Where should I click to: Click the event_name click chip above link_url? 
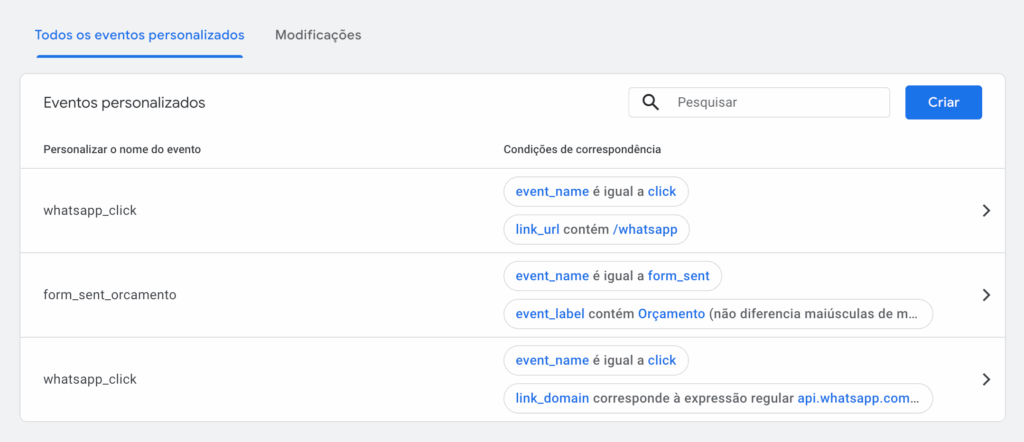click(596, 191)
